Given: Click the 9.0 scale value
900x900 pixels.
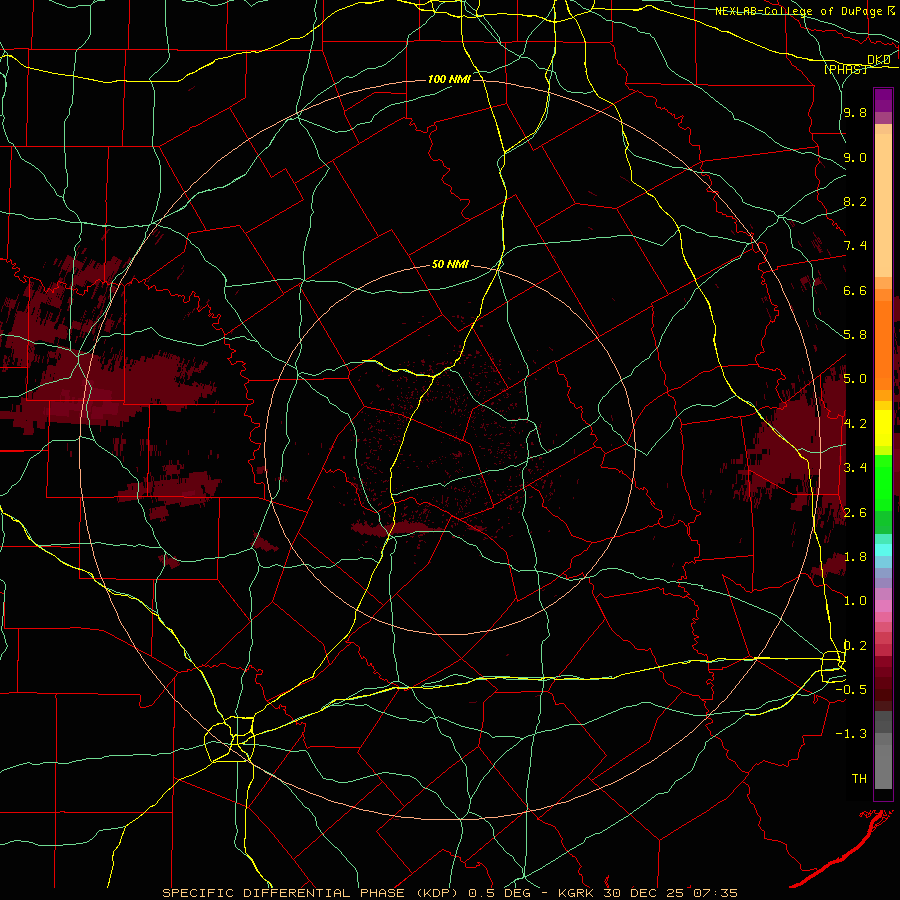Looking at the screenshot, I should coord(855,157).
